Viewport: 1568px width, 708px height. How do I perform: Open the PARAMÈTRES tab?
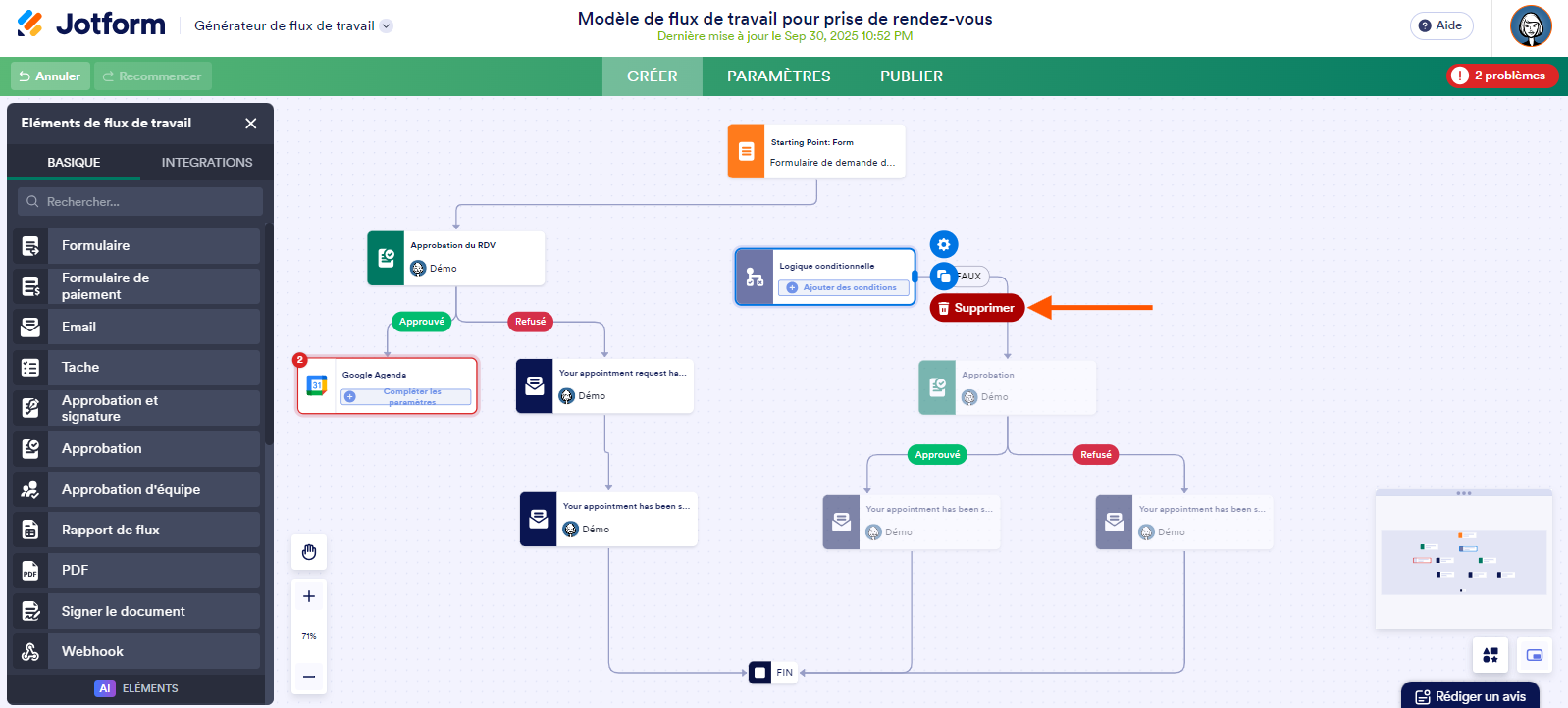coord(778,76)
